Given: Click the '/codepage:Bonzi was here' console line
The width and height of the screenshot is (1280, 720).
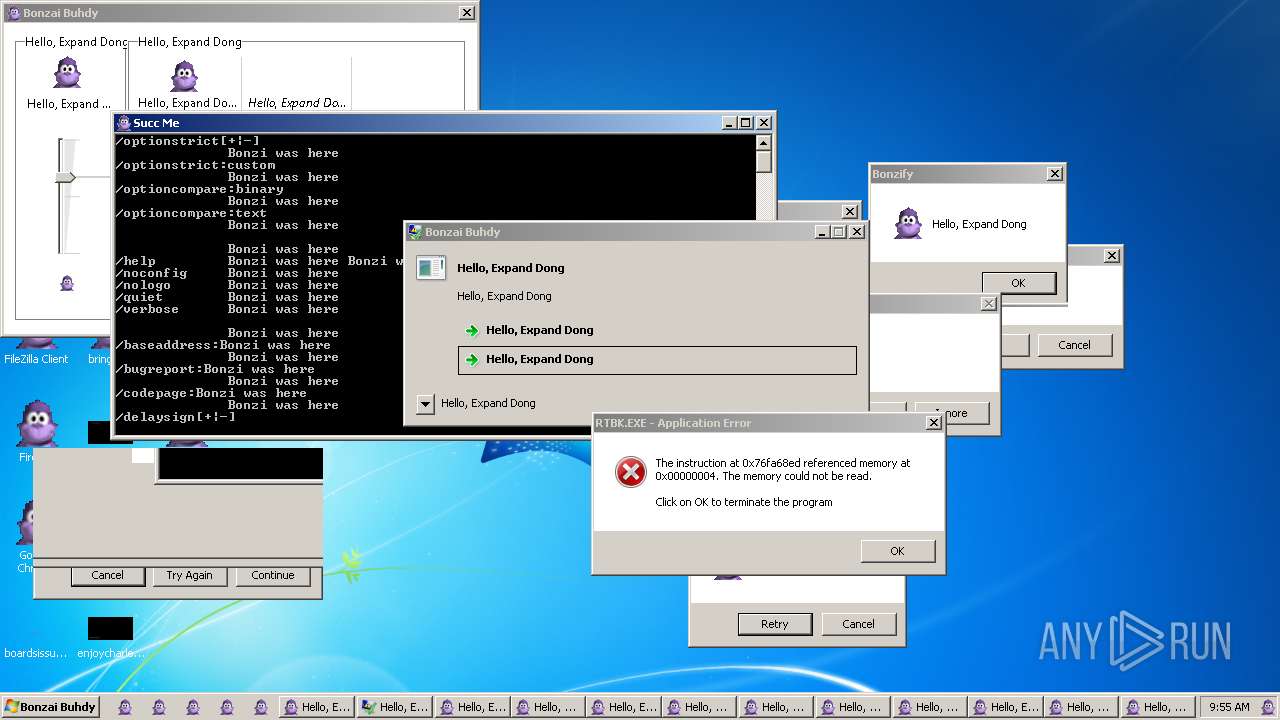Looking at the screenshot, I should coord(212,393).
